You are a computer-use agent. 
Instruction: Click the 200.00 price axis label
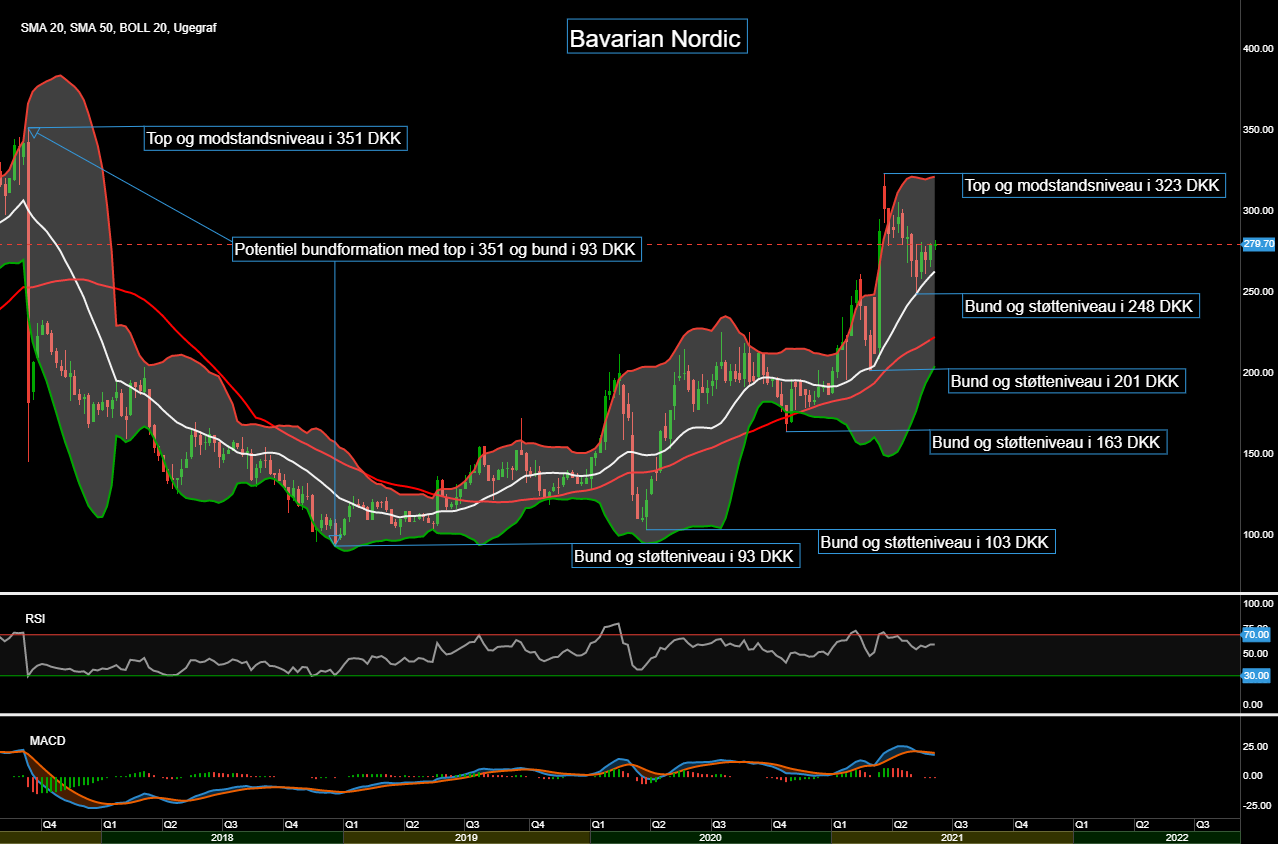1257,372
